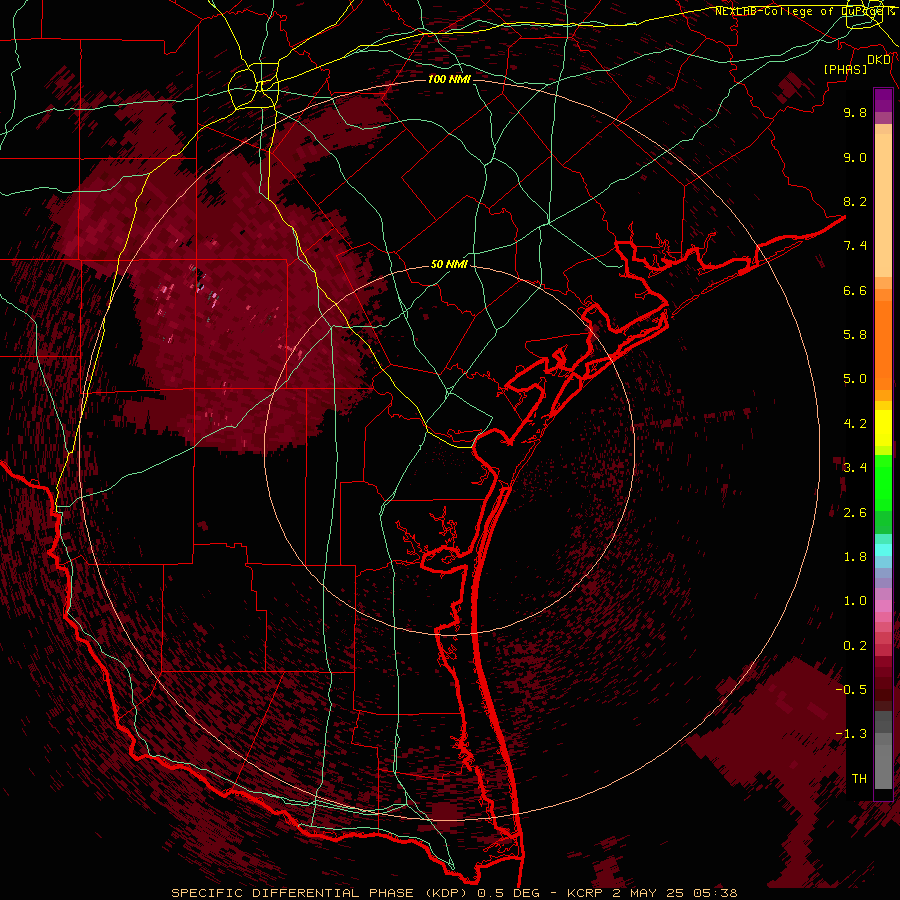Click the '-0.5' color scale value
900x900 pixels.
[x=851, y=690]
